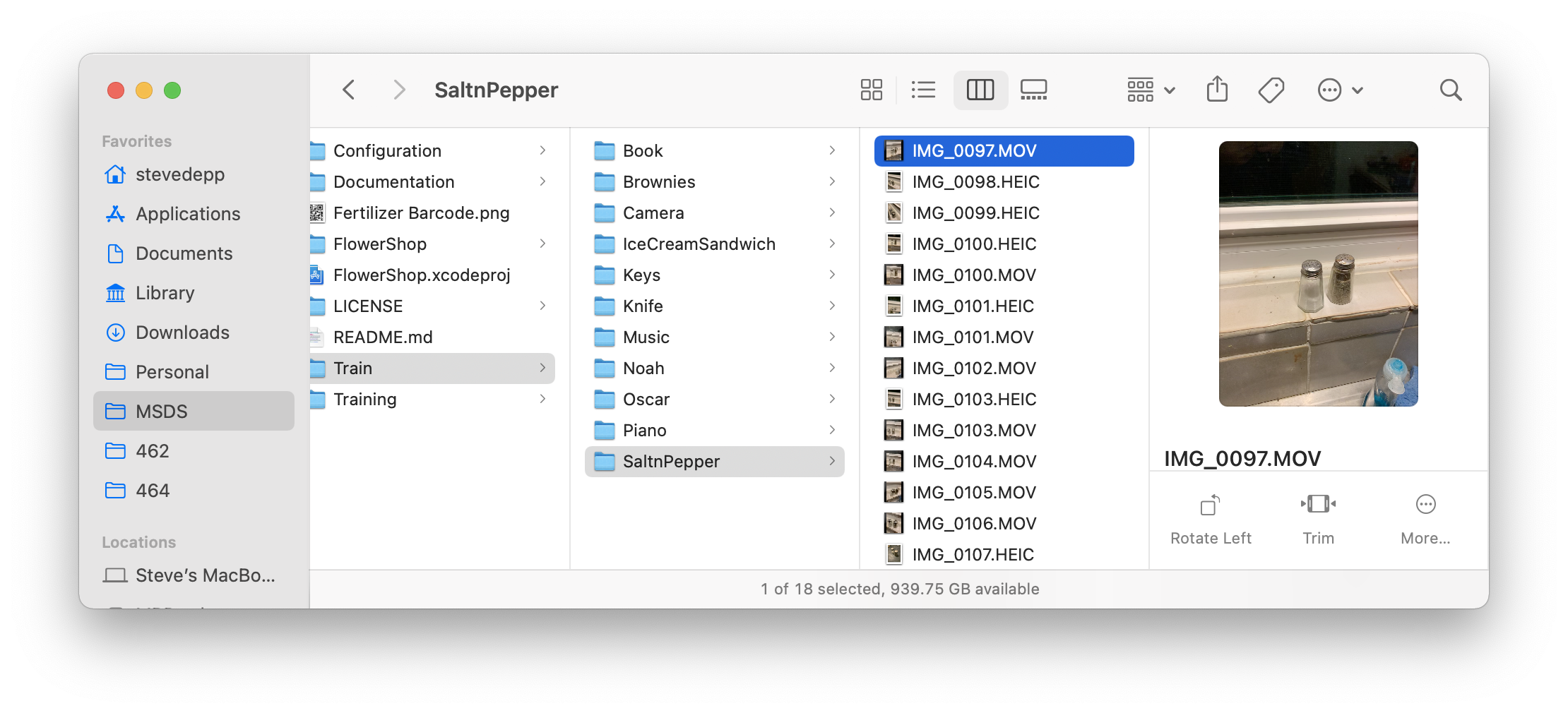Open Personal folder in sidebar
The image size is (1568, 713).
[194, 371]
